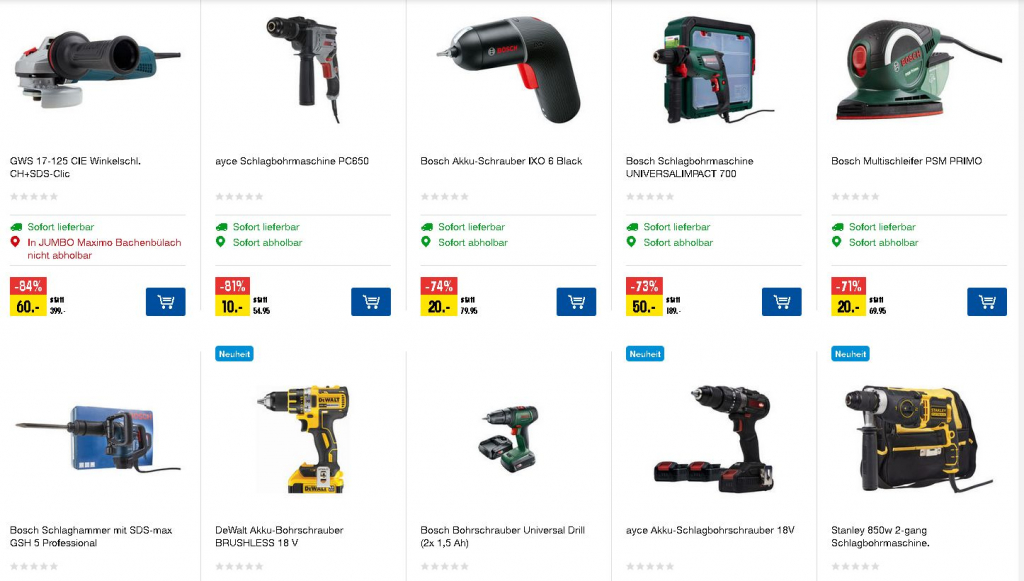View the angle grinder product image
The image size is (1024, 581).
(x=97, y=69)
